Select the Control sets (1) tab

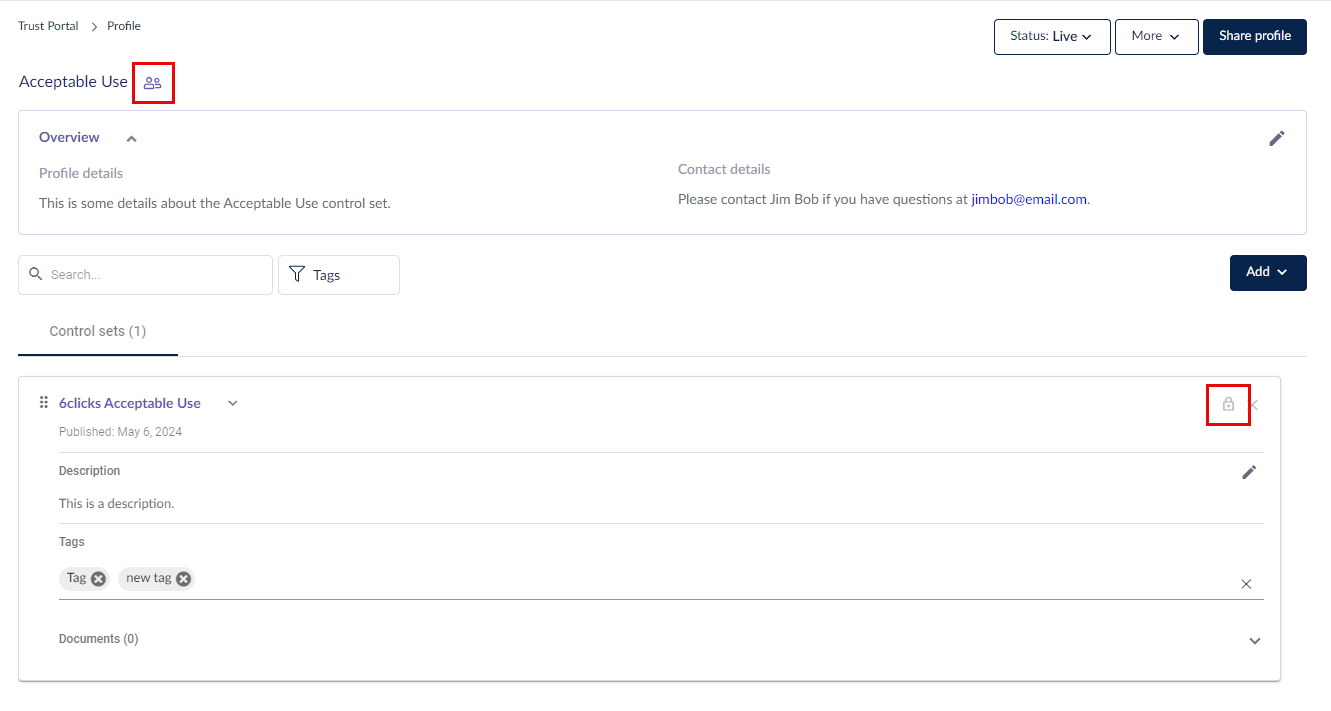[98, 331]
